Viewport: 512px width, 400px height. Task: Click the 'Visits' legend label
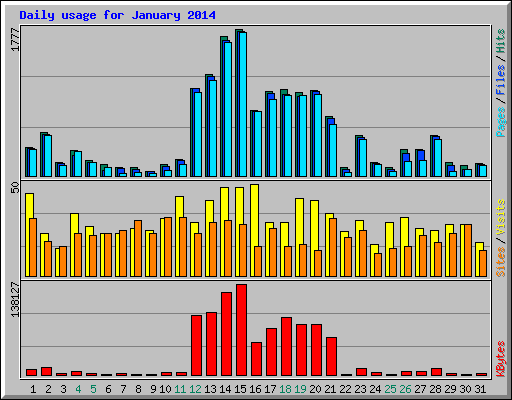tap(500, 217)
